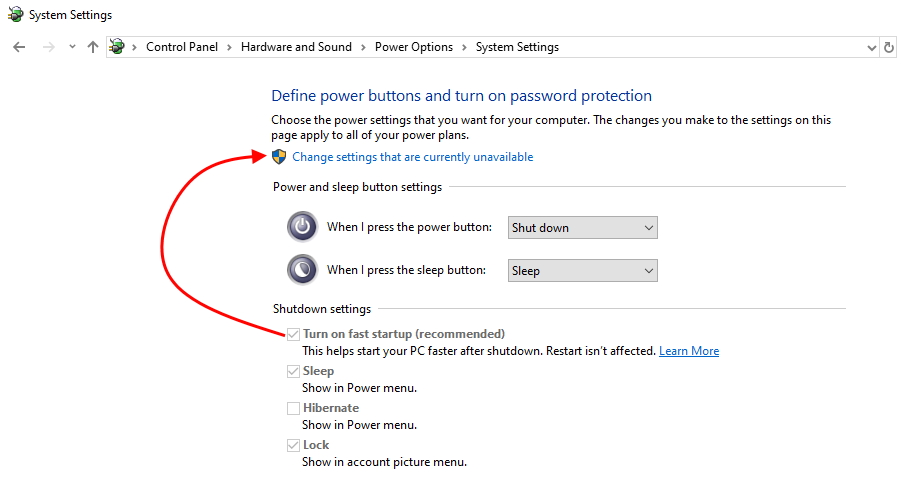Viewport: 902px width, 482px height.
Task: Click the power button icon
Action: (303, 227)
